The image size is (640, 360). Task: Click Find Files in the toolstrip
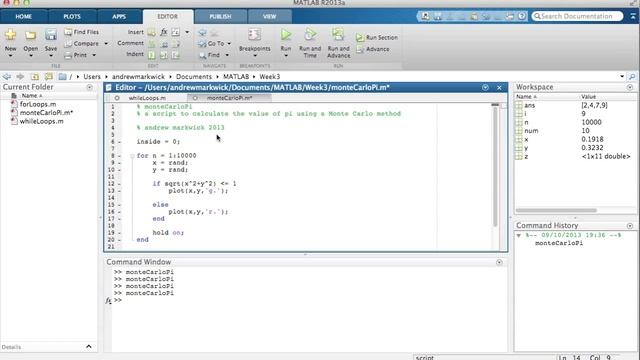(x=82, y=32)
